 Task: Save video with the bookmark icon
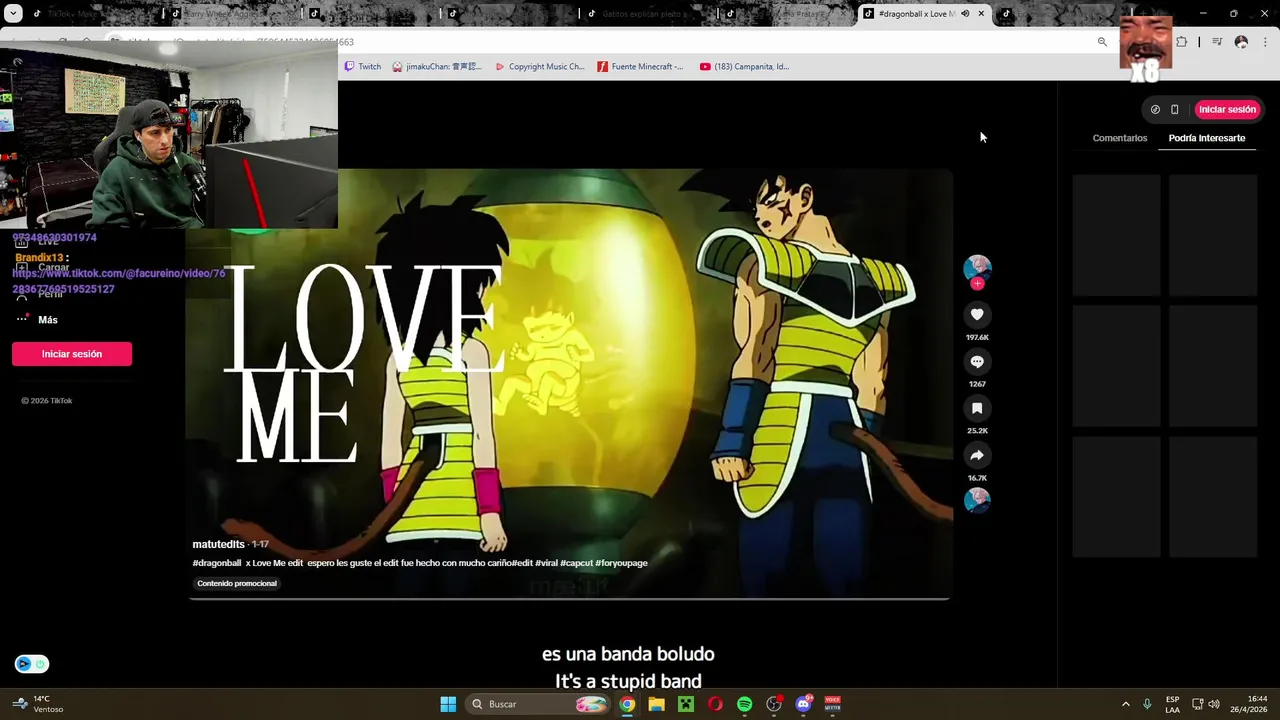tap(977, 408)
